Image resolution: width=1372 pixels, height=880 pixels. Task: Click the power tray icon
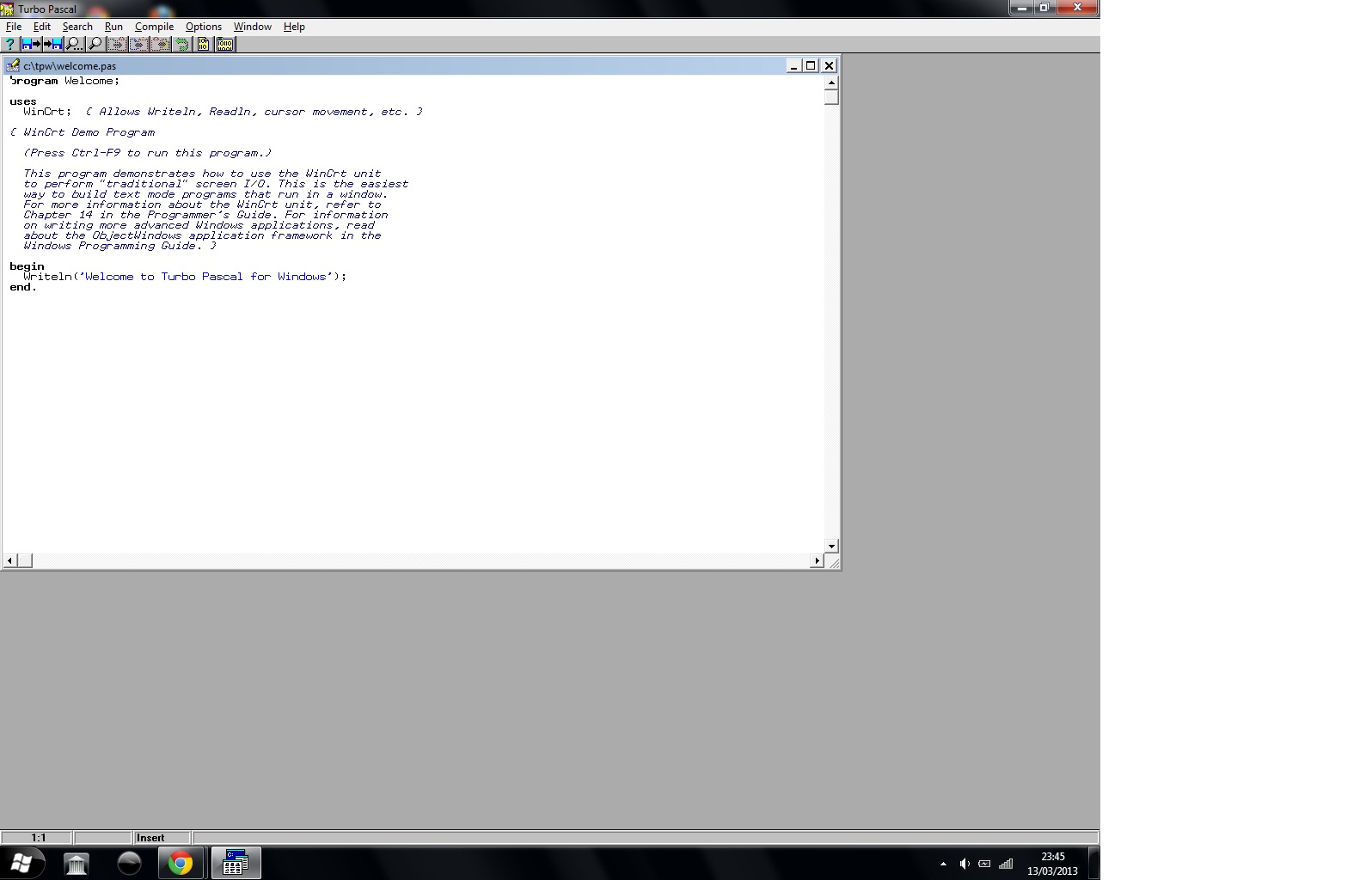[x=985, y=864]
